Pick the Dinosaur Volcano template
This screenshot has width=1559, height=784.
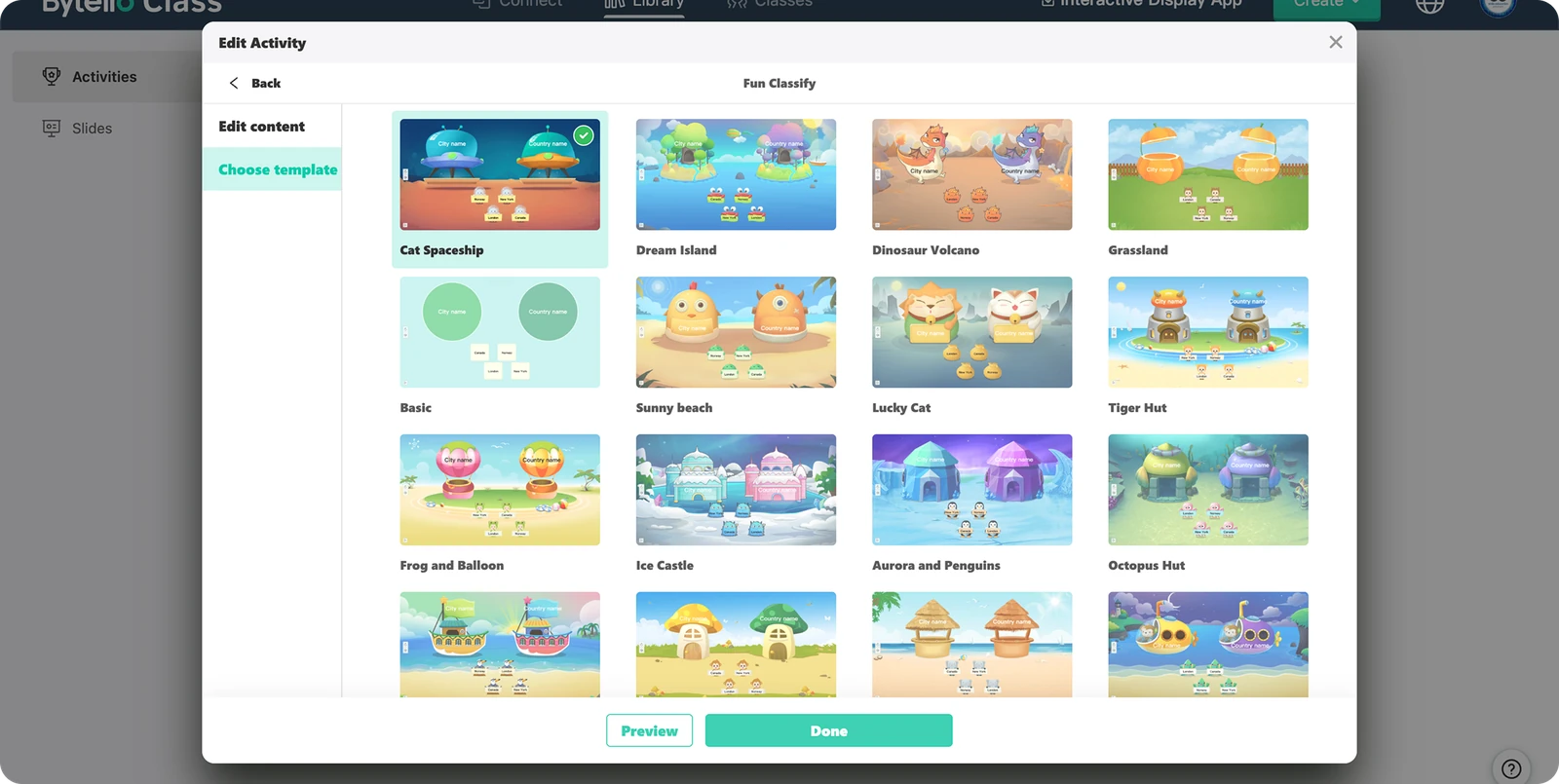(971, 175)
